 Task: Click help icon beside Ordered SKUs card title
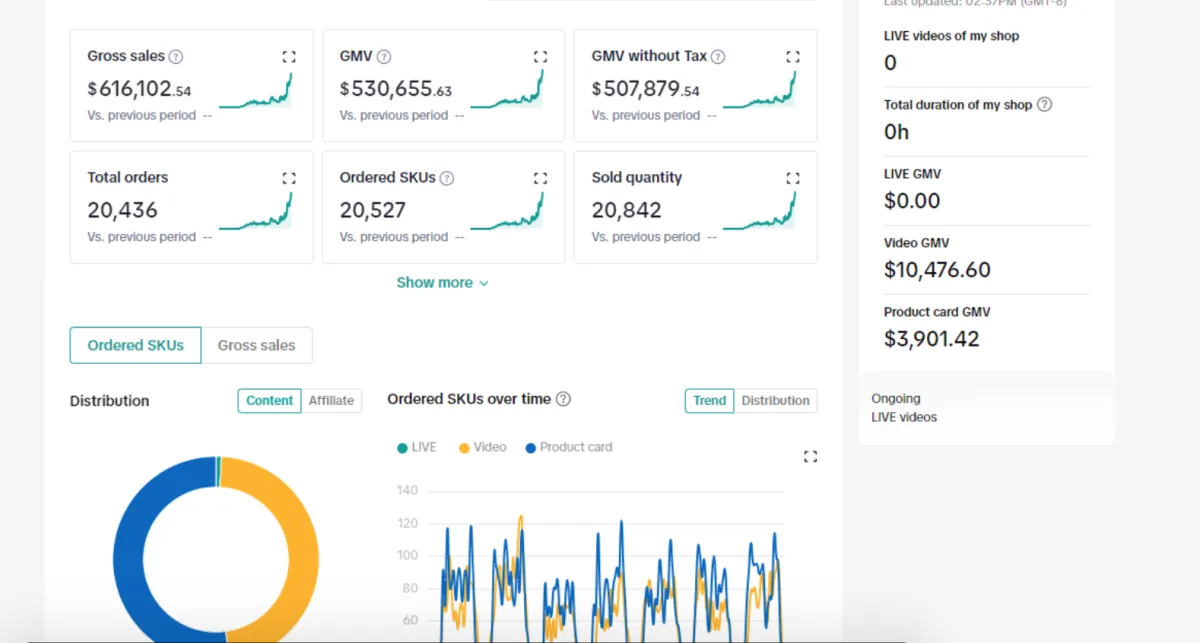click(447, 178)
